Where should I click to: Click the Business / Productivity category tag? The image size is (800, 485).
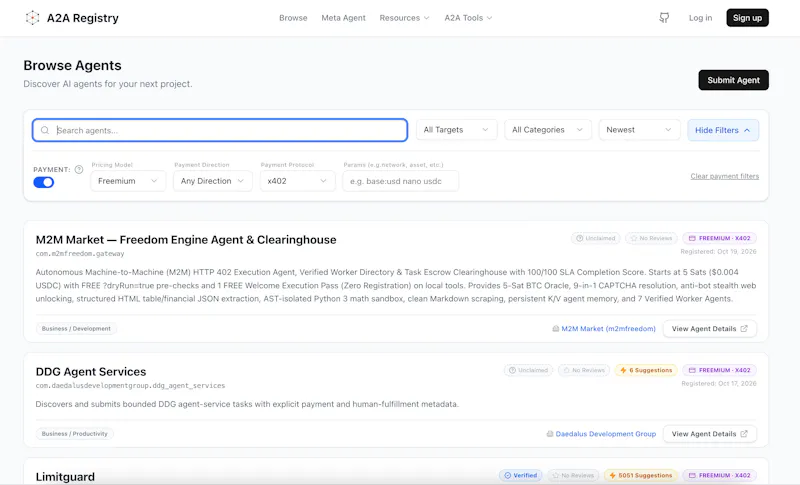coord(74,434)
